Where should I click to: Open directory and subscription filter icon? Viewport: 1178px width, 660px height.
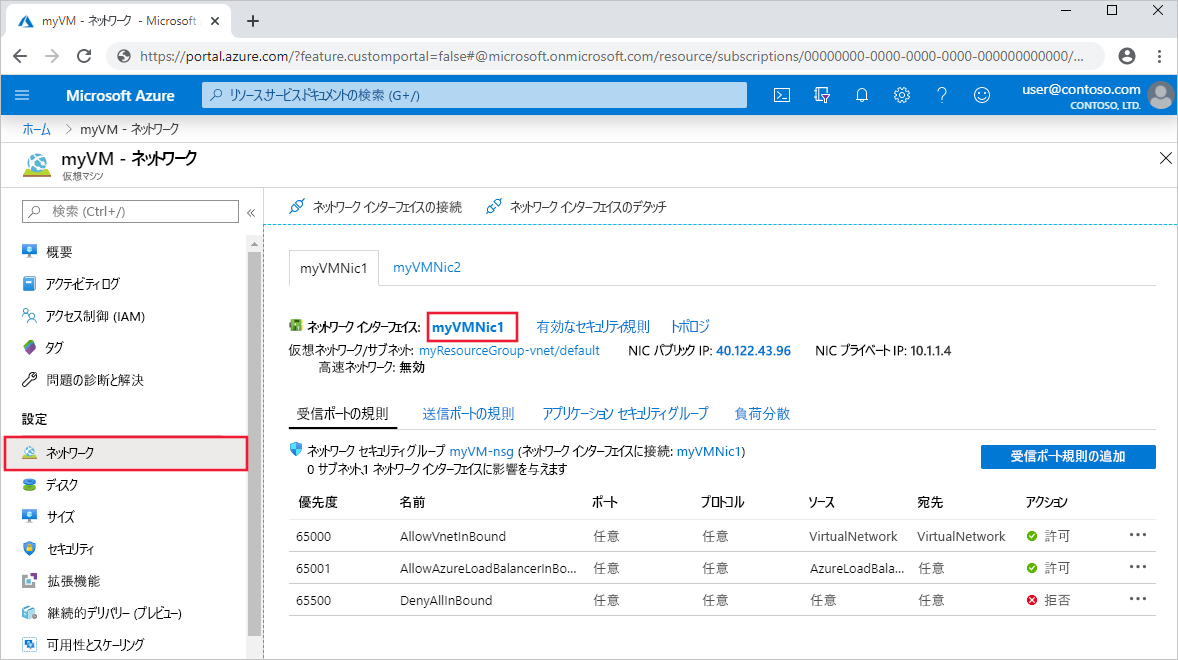pos(822,95)
